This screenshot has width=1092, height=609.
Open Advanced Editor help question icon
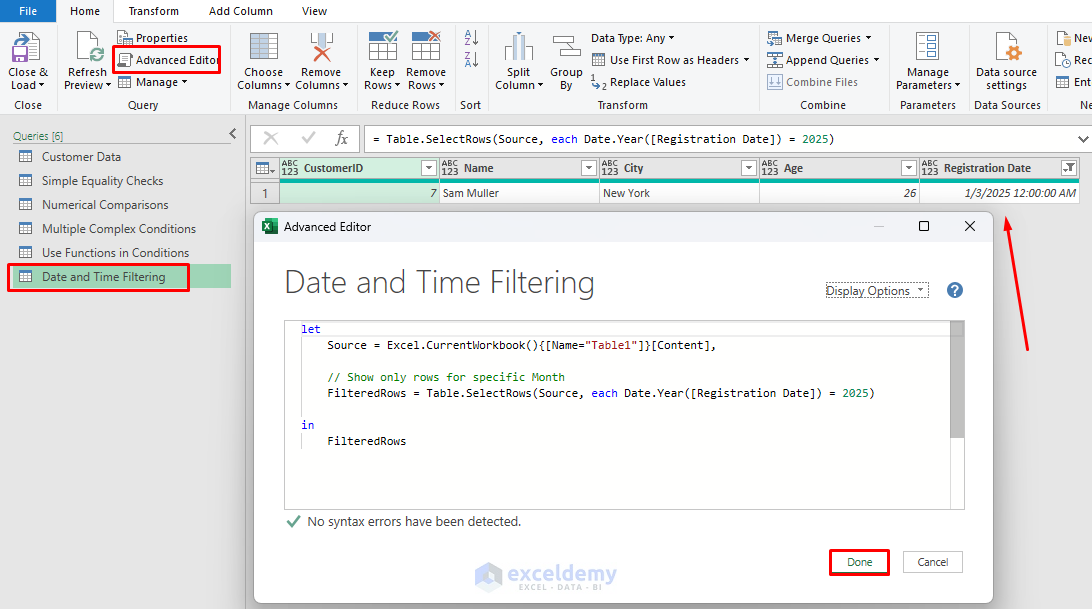(x=955, y=291)
